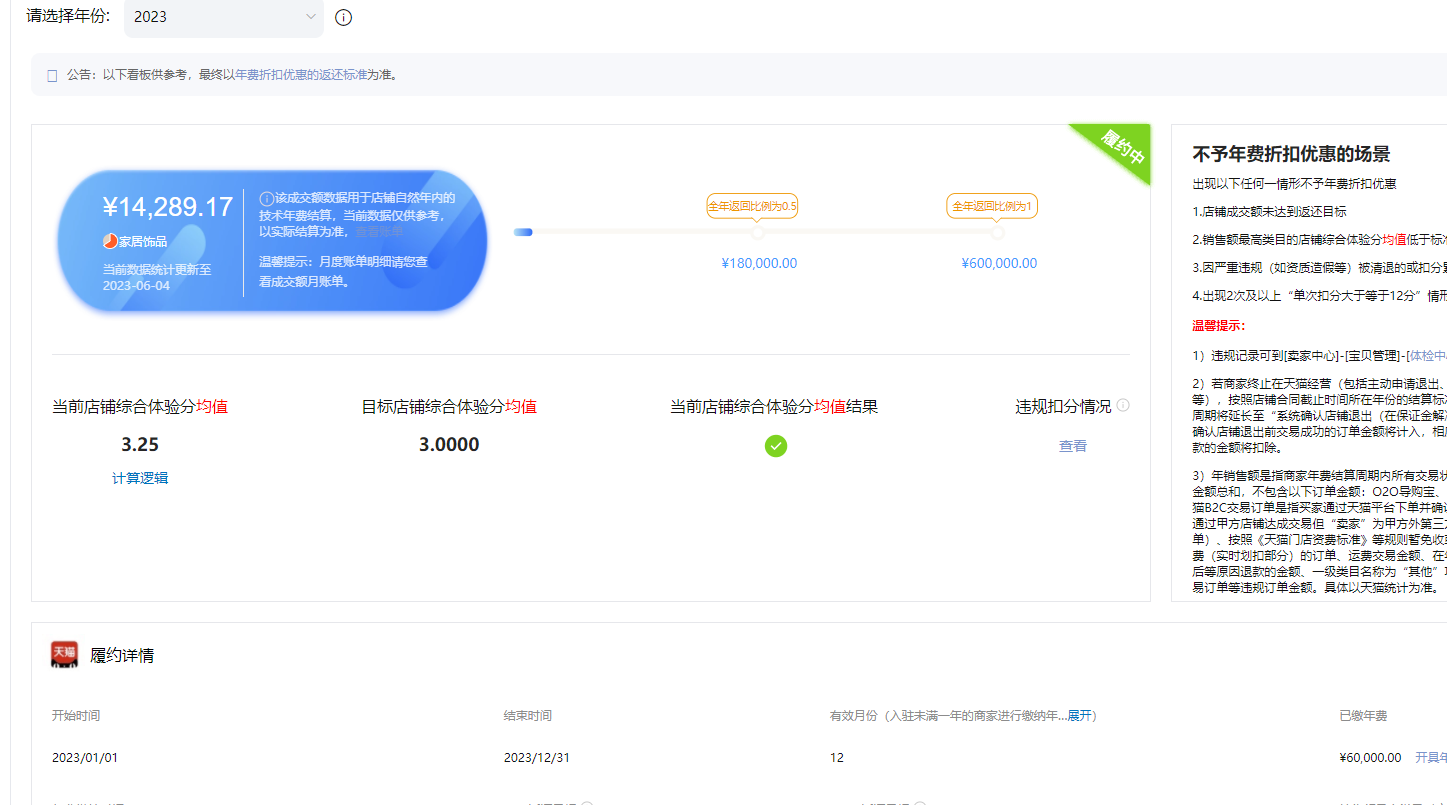This screenshot has height=805, width=1447.
Task: Click the 当前数据统计更新至 2023-06-04 text
Action: coord(157,277)
